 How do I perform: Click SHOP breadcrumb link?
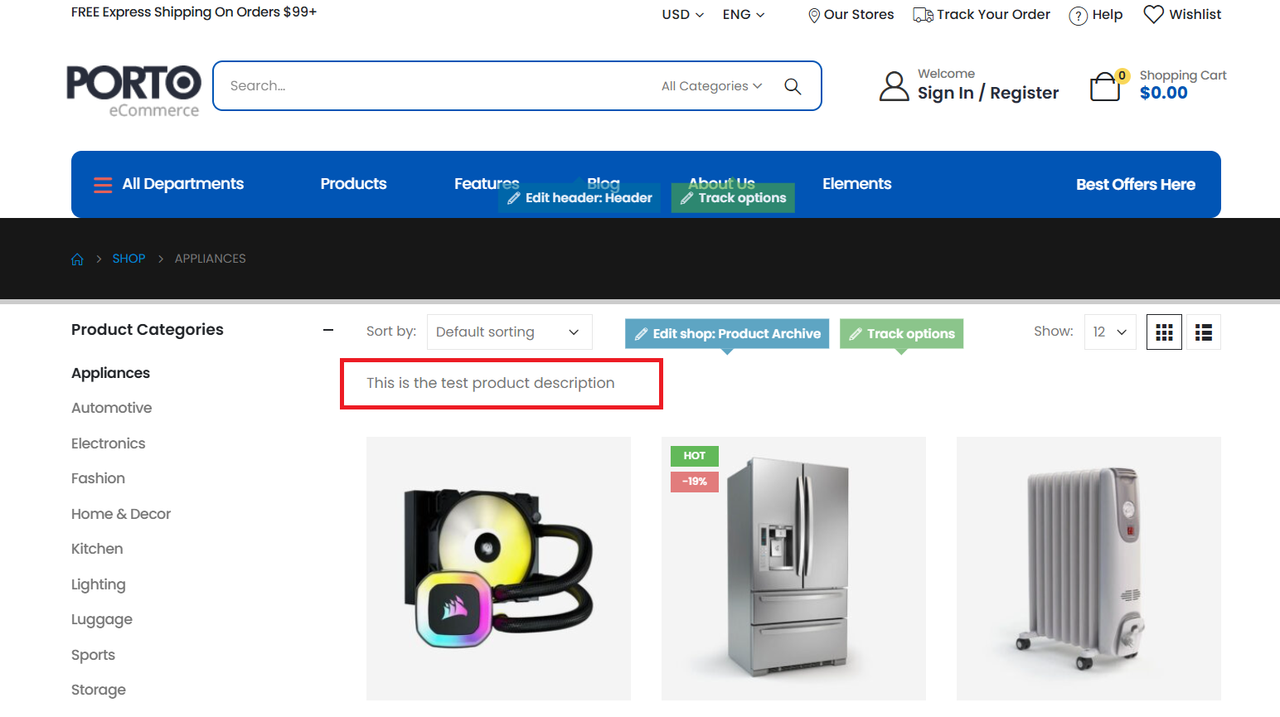[129, 259]
